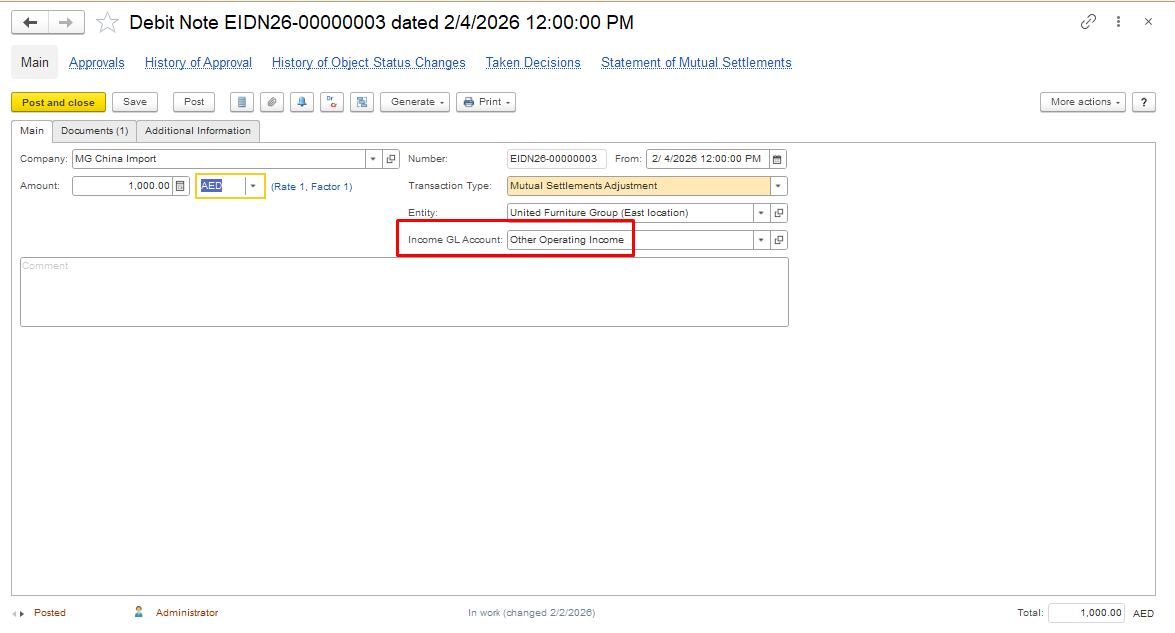Open Statement of Mutual Settlements link
The height and width of the screenshot is (633, 1175).
(696, 63)
